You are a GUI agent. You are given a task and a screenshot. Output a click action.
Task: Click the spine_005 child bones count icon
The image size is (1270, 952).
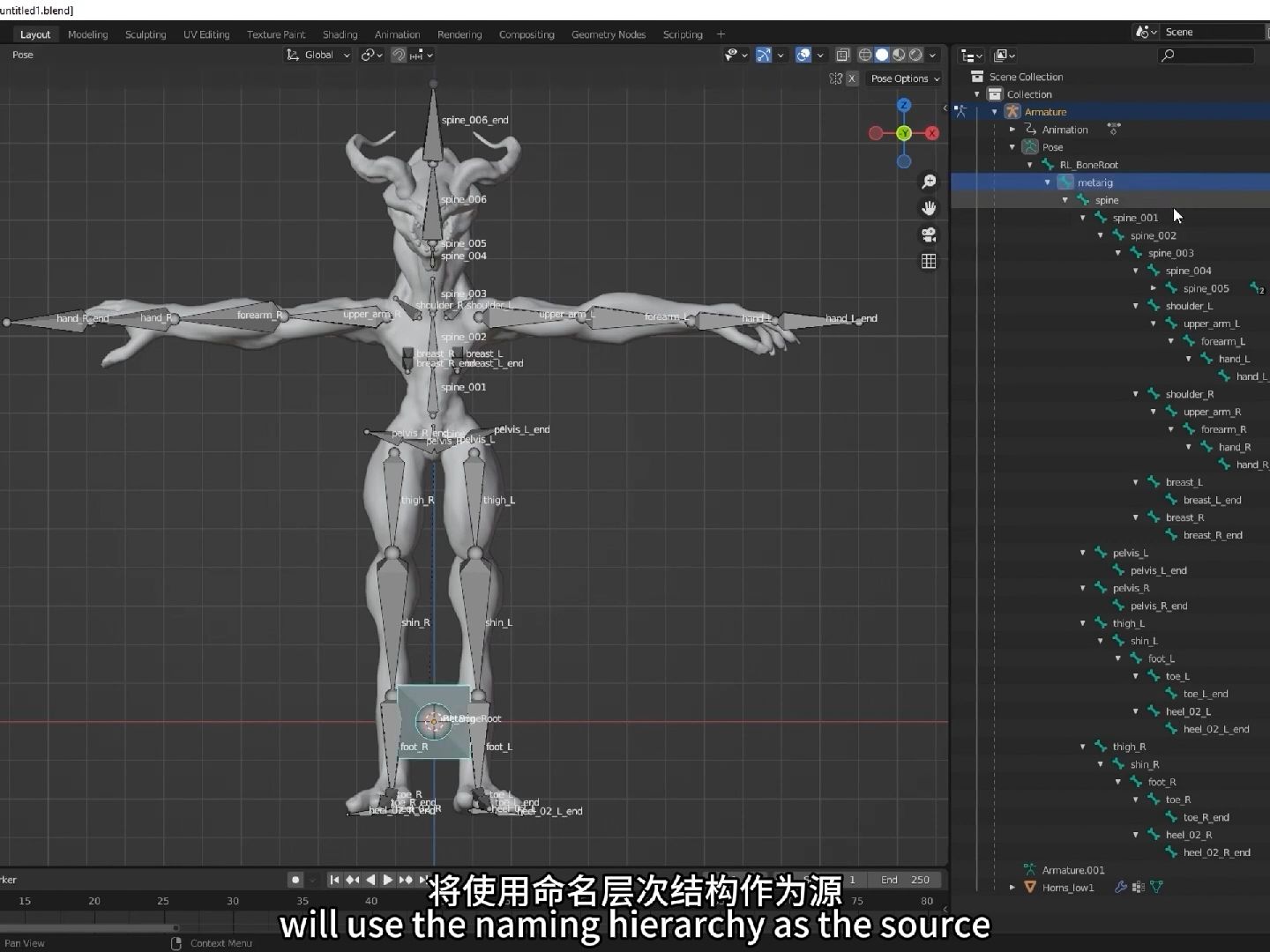(1257, 288)
